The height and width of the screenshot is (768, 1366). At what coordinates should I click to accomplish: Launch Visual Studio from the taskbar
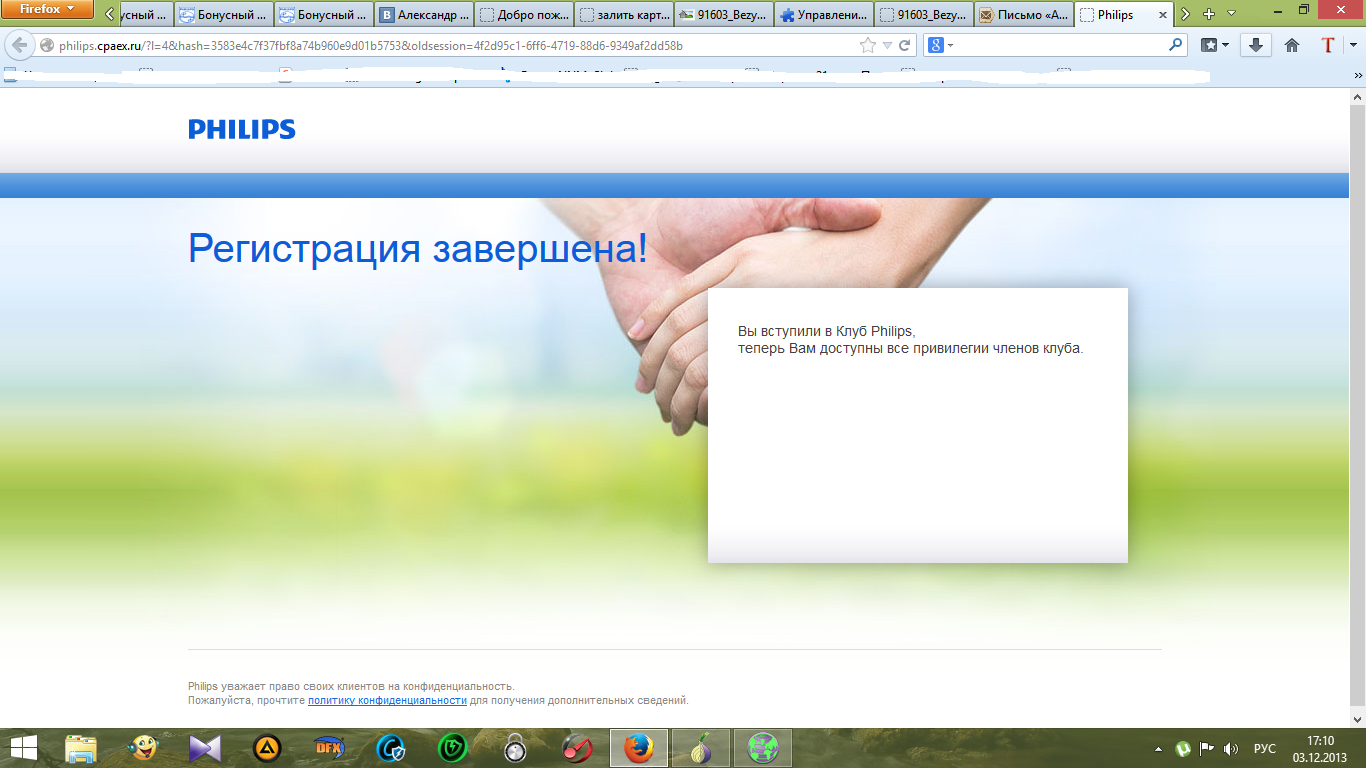pyautogui.click(x=205, y=748)
